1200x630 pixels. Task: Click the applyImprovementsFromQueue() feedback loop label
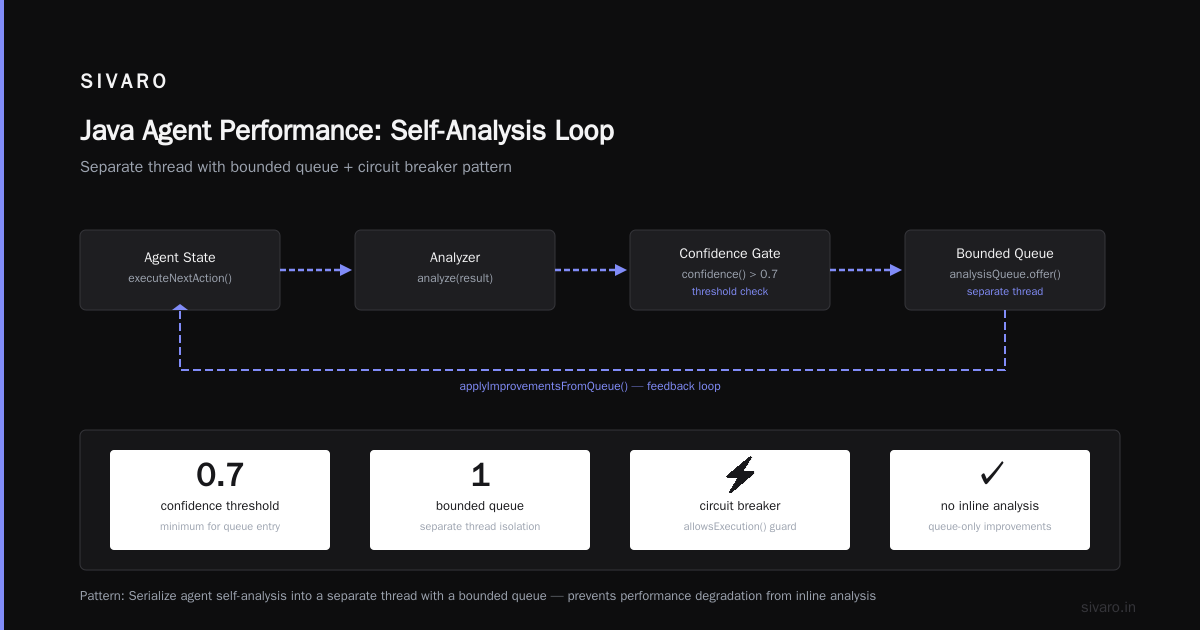click(x=590, y=386)
